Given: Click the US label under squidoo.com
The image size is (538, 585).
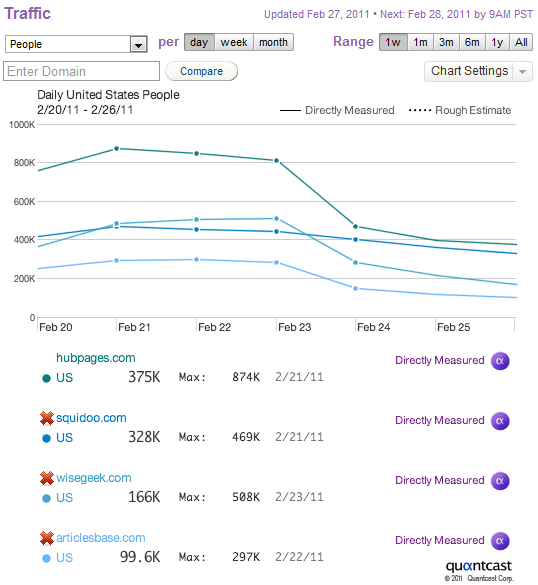Looking at the screenshot, I should (64, 438).
